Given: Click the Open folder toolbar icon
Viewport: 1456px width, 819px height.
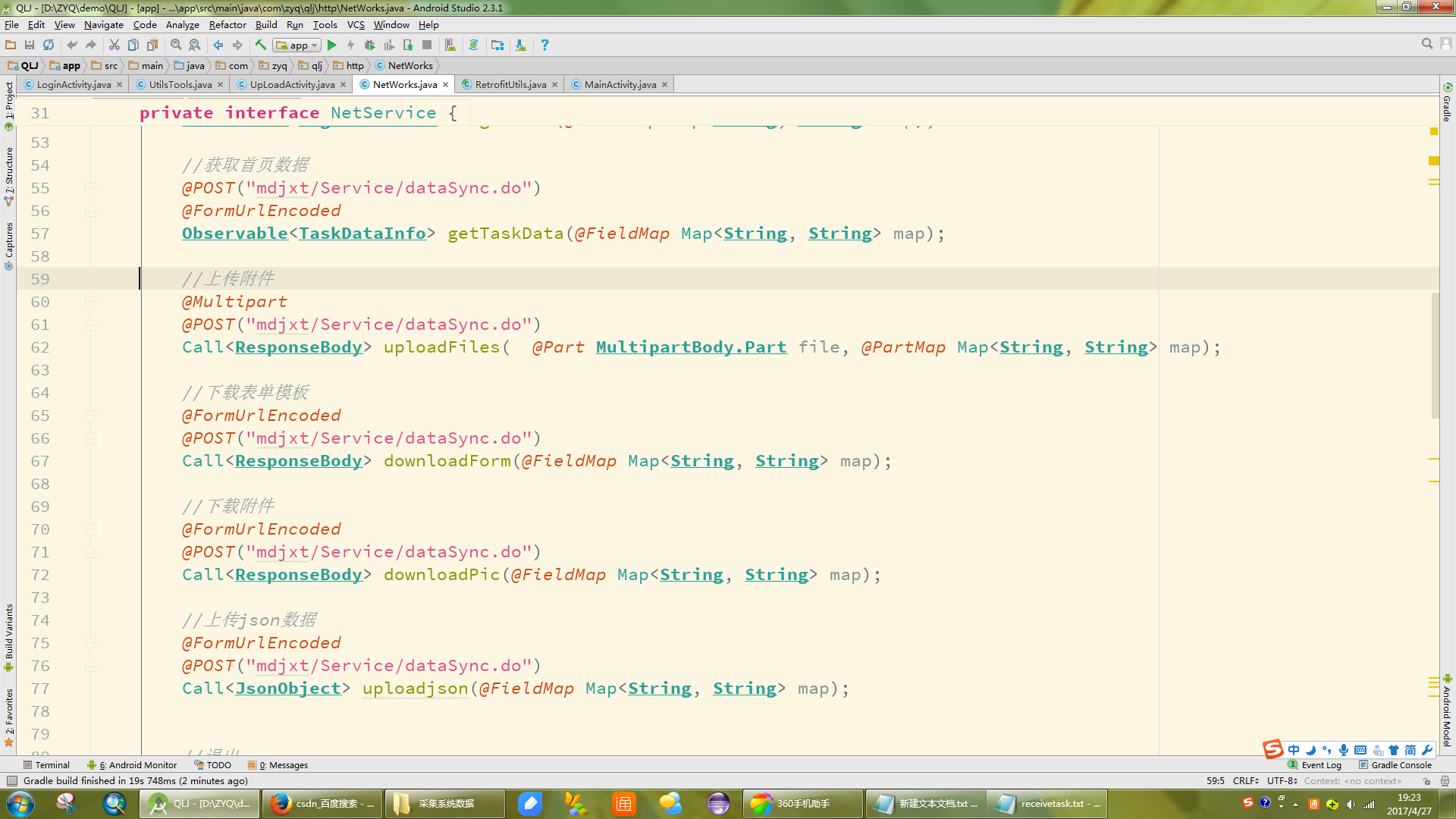Looking at the screenshot, I should 11,45.
